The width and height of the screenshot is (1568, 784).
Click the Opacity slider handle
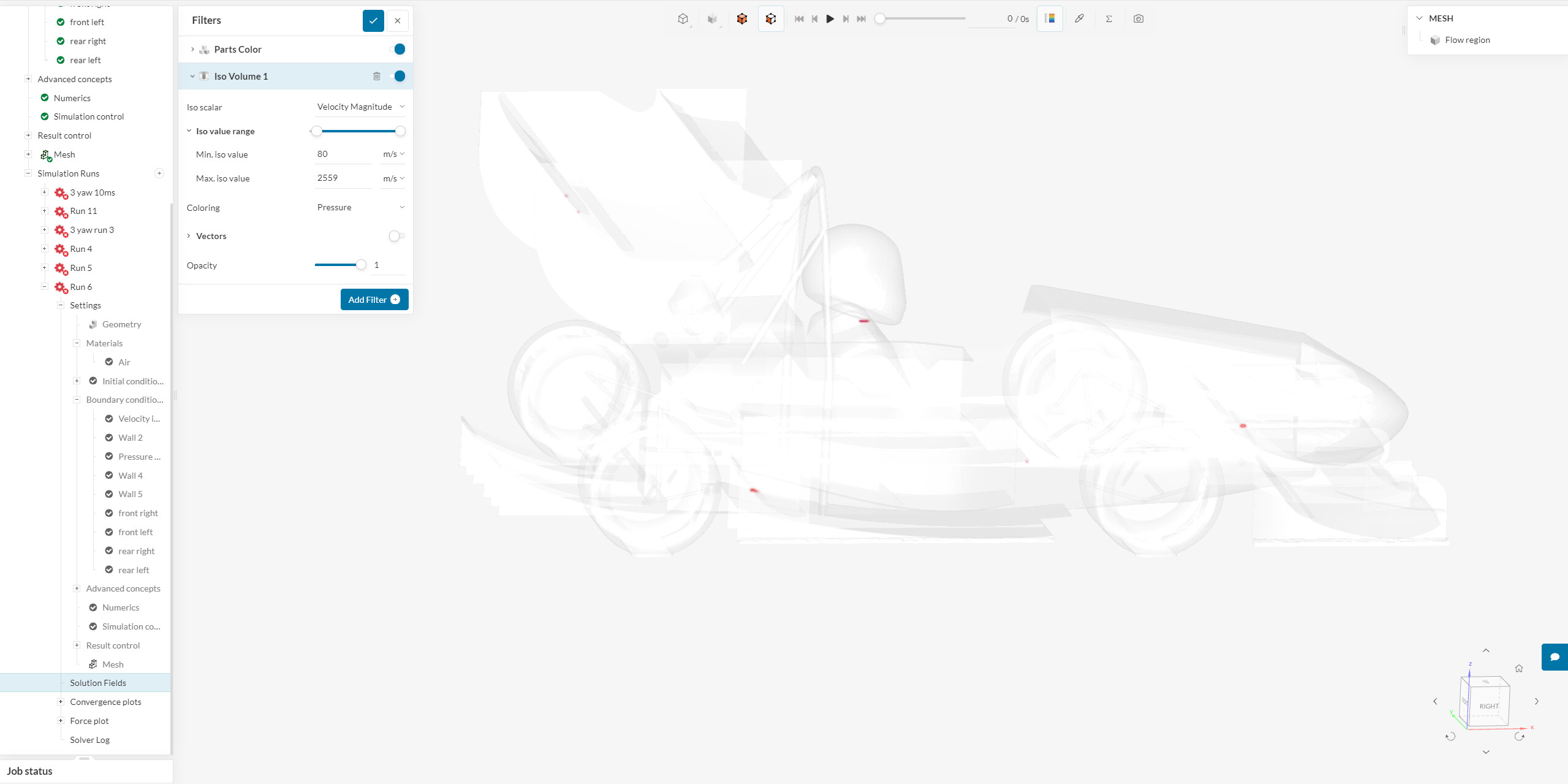362,265
